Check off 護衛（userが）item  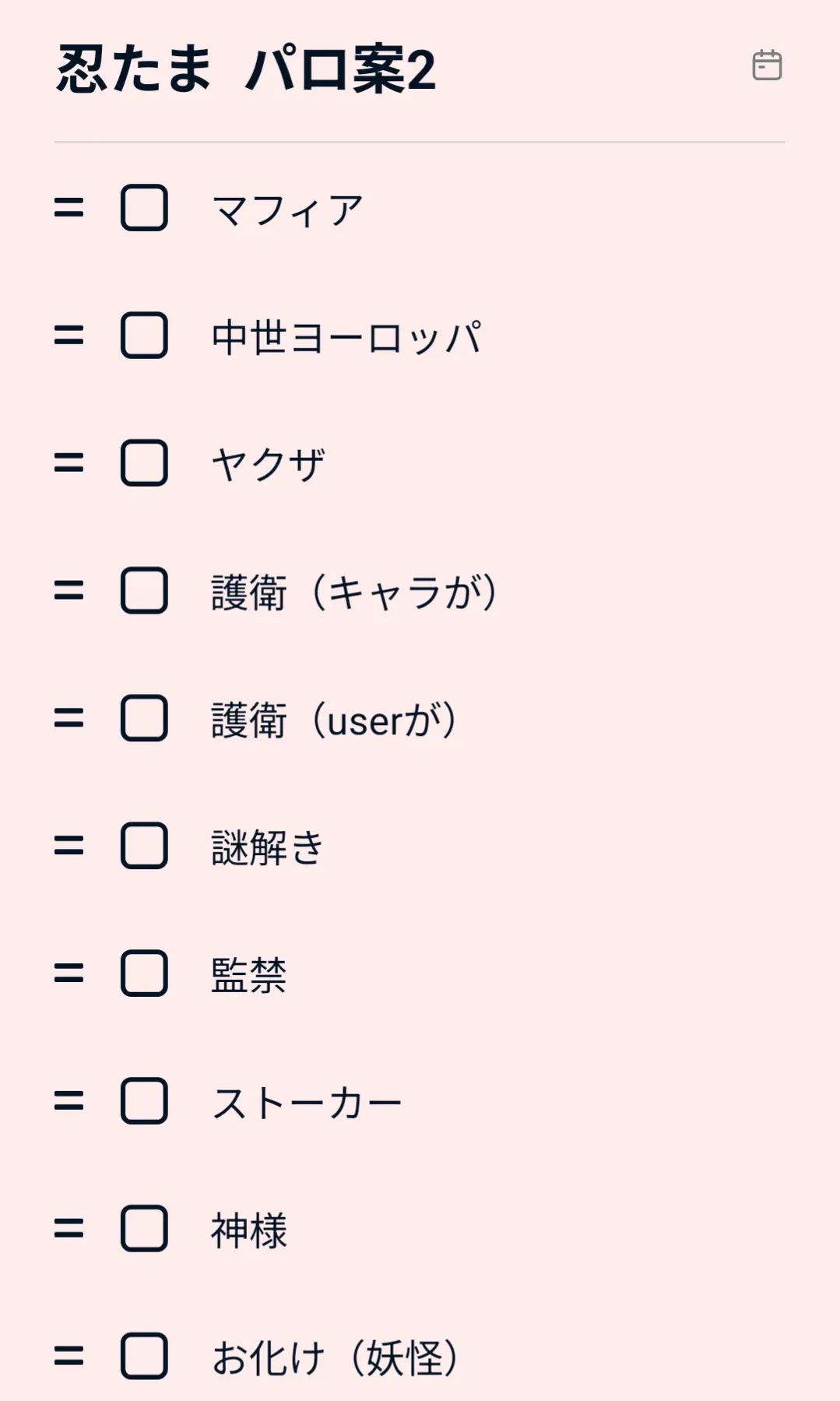click(x=144, y=718)
